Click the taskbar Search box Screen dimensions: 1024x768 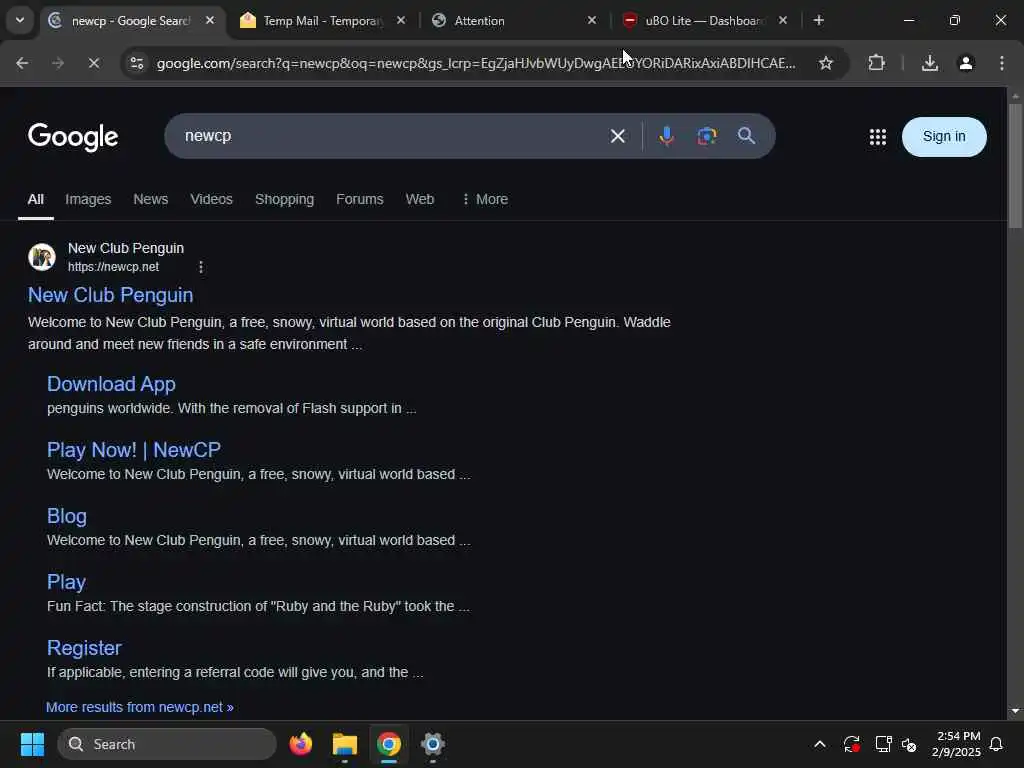(x=167, y=744)
